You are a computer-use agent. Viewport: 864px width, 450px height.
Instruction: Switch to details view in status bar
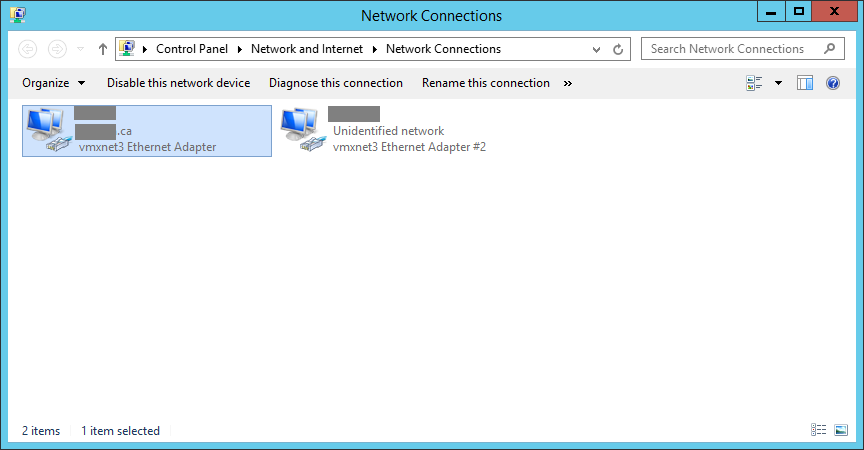[817, 430]
